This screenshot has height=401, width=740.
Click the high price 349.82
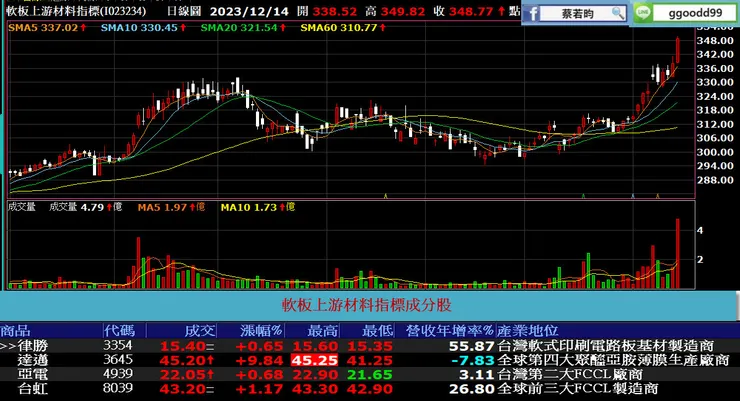(x=403, y=11)
